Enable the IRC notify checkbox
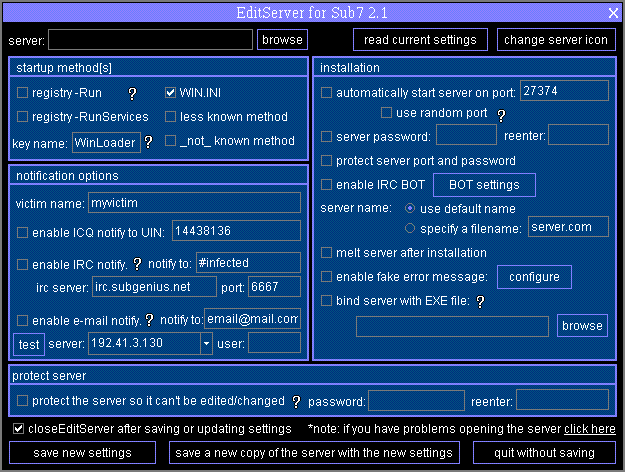625x472 pixels. (22, 264)
